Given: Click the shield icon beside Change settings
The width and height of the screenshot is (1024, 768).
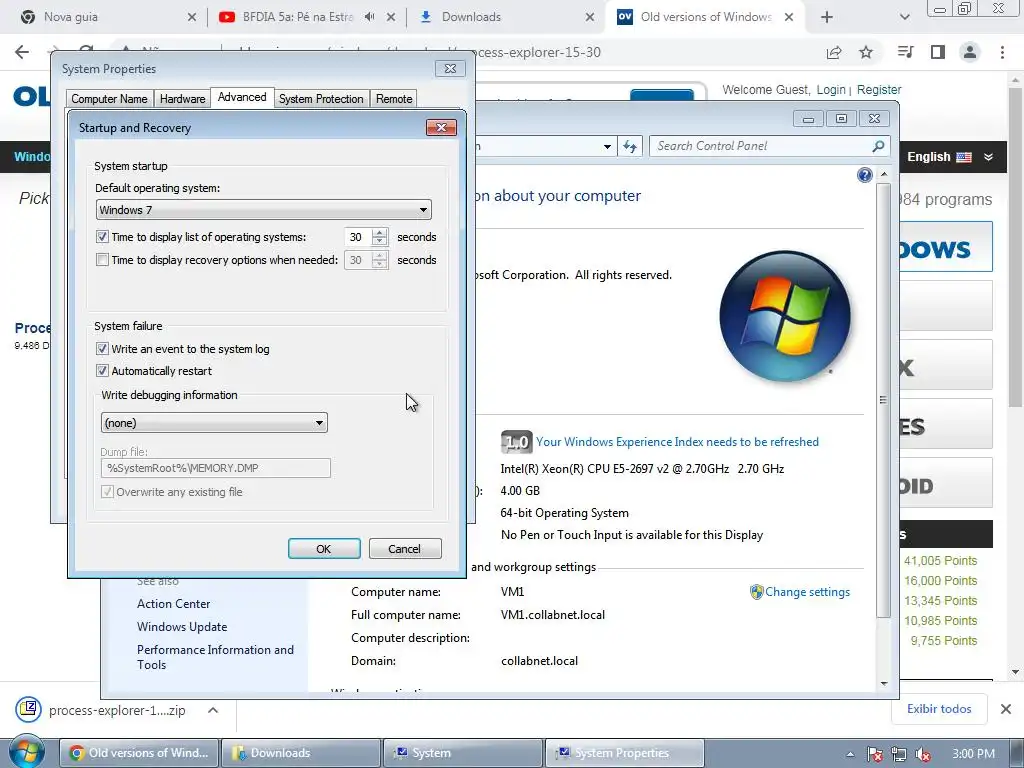Looking at the screenshot, I should (x=756, y=592).
